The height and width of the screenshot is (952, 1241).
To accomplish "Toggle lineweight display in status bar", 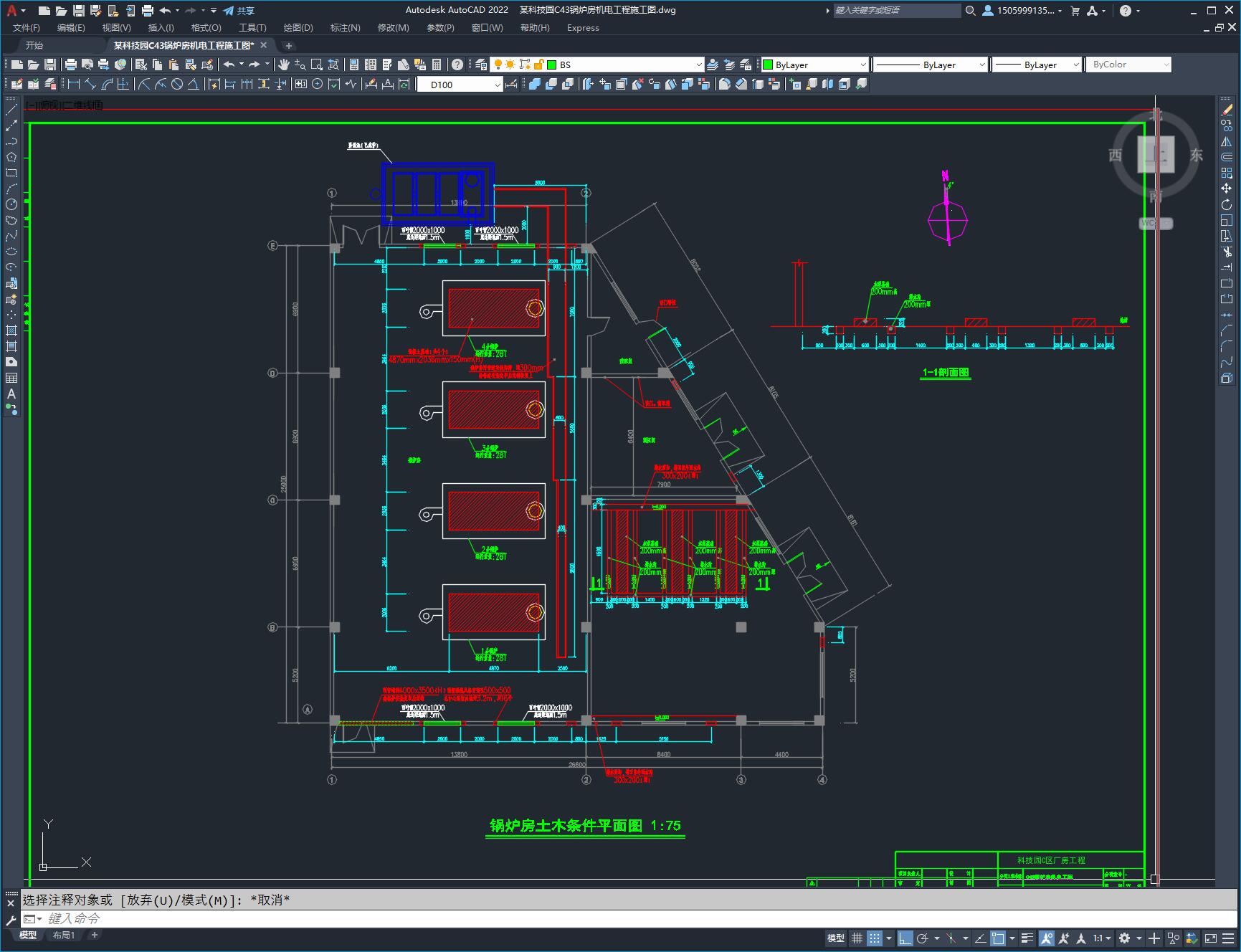I will (1027, 938).
